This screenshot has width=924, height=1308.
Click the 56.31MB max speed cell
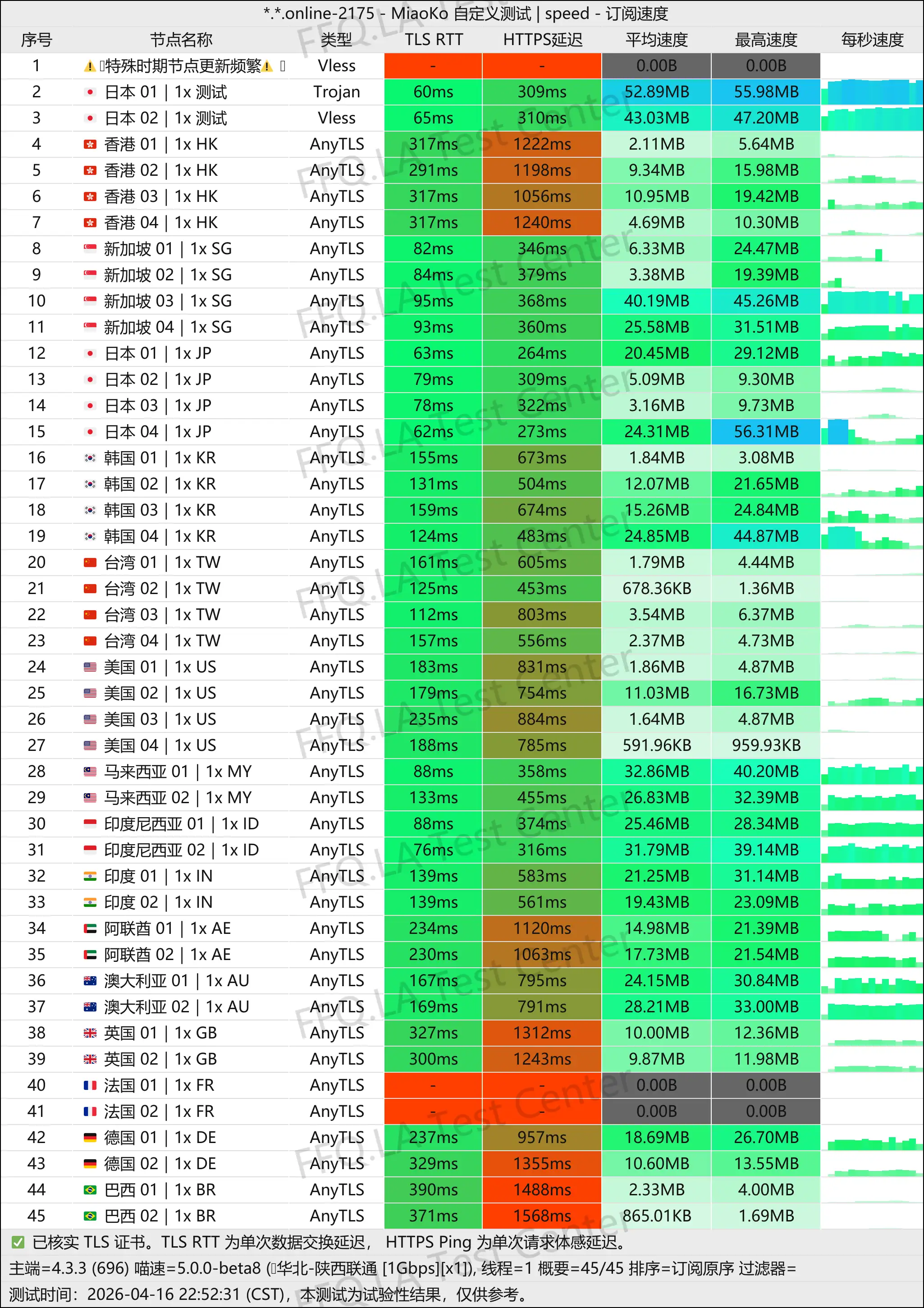[x=766, y=432]
